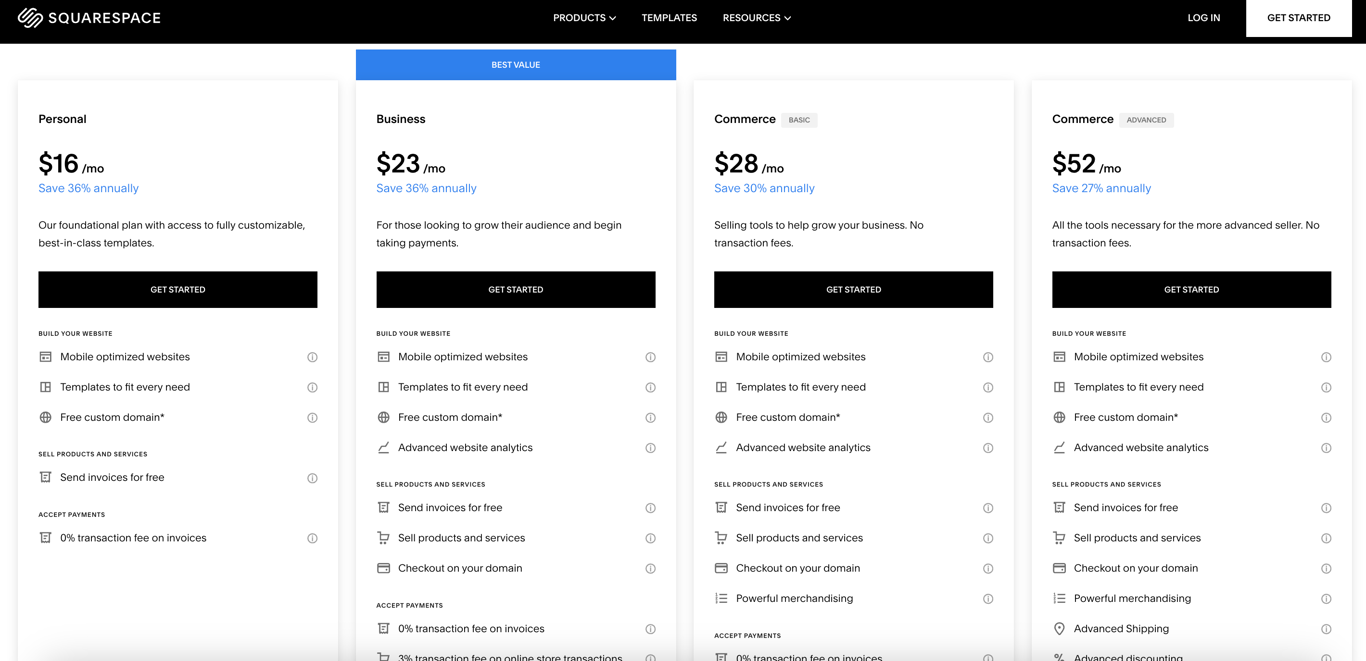The width and height of the screenshot is (1366, 661).
Task: Start the Commerce Advanced plan
Action: (1191, 289)
